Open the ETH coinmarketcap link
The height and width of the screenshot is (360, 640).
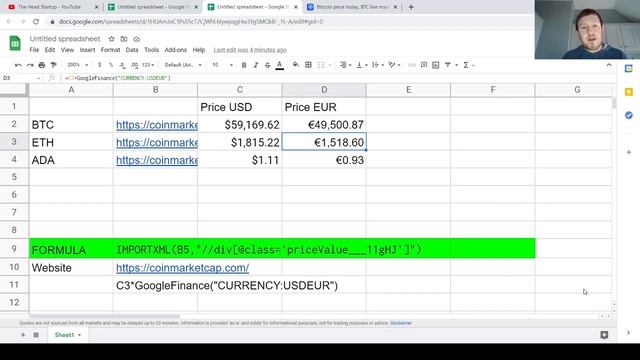tap(157, 142)
